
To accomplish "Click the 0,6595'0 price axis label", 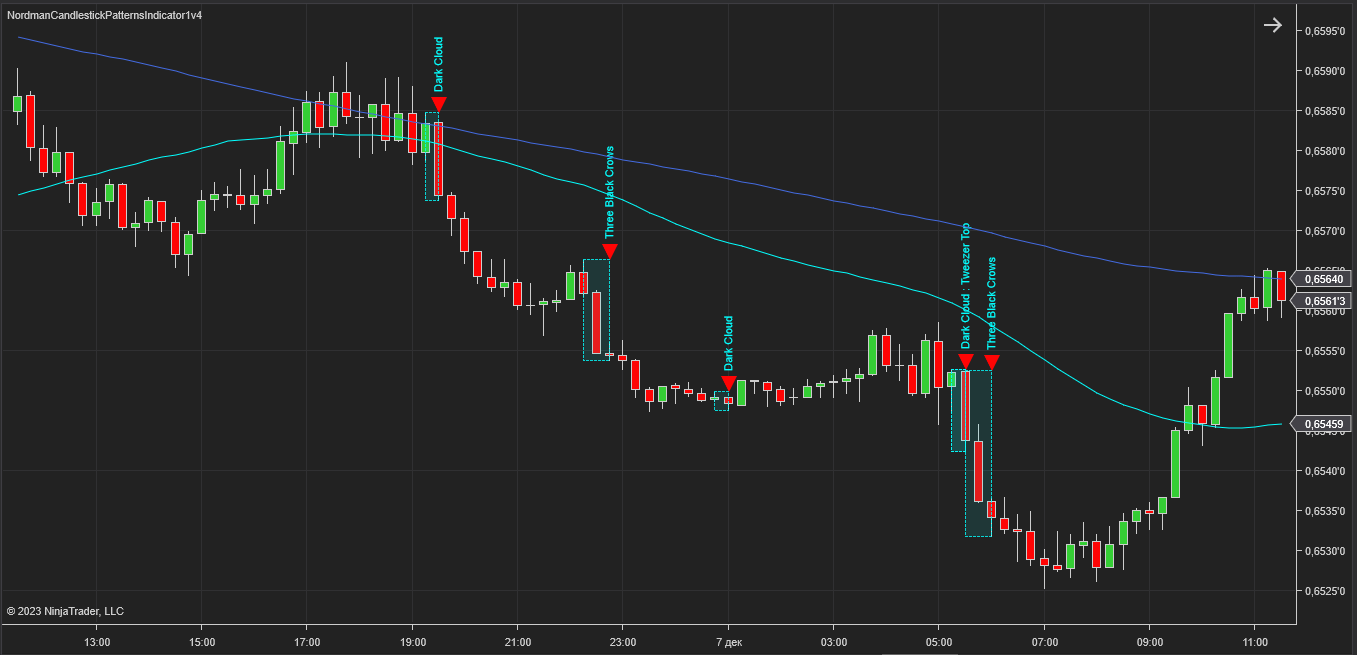I will (1325, 31).
